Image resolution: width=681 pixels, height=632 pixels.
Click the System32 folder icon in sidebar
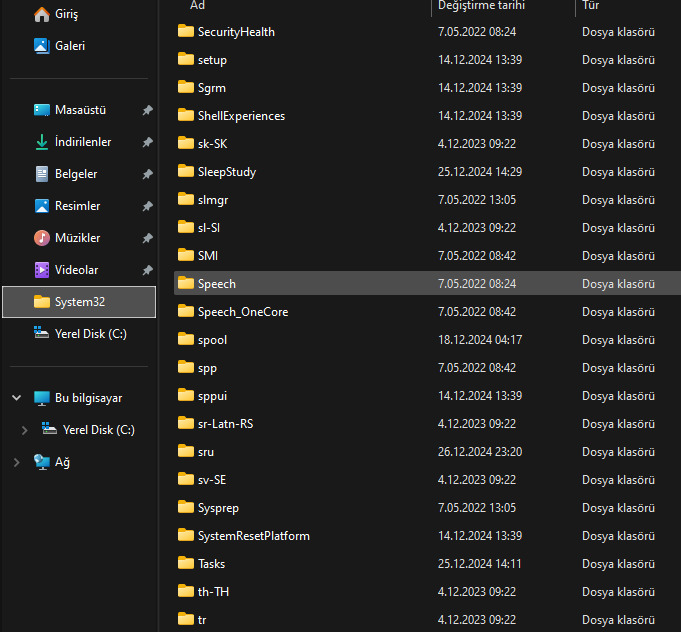[42, 302]
